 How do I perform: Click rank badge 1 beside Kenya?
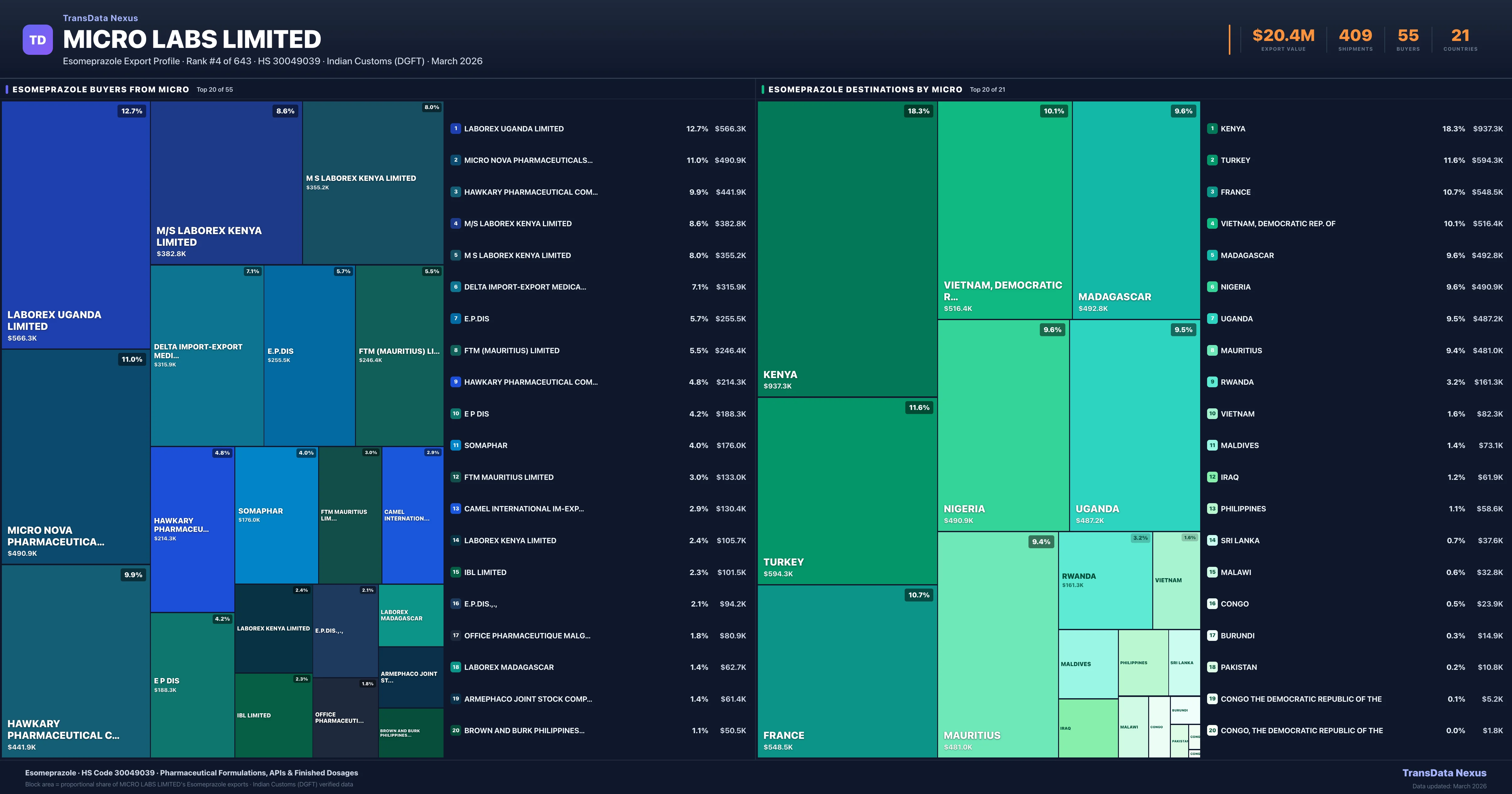1212,129
